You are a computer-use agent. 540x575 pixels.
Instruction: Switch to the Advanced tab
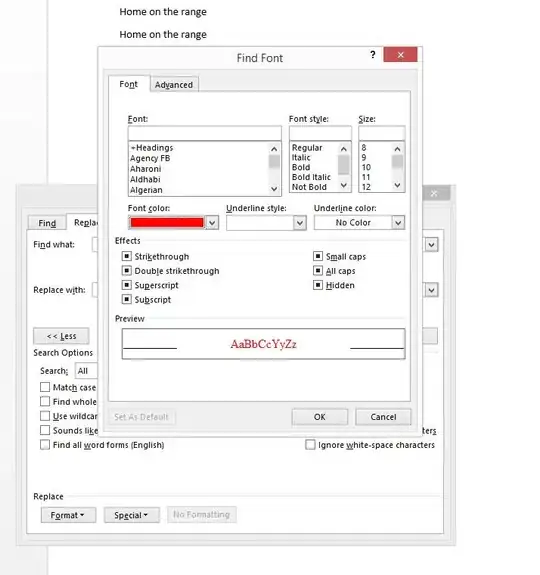coord(174,85)
